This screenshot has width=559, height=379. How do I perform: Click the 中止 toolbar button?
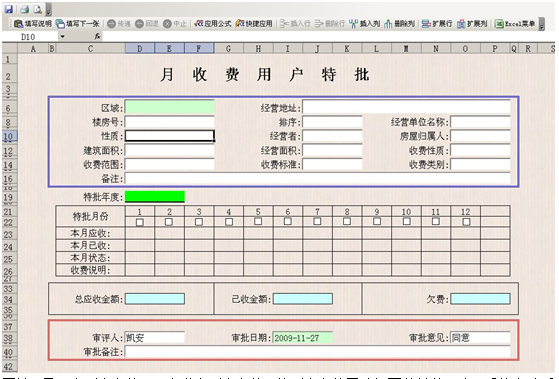tap(175, 24)
